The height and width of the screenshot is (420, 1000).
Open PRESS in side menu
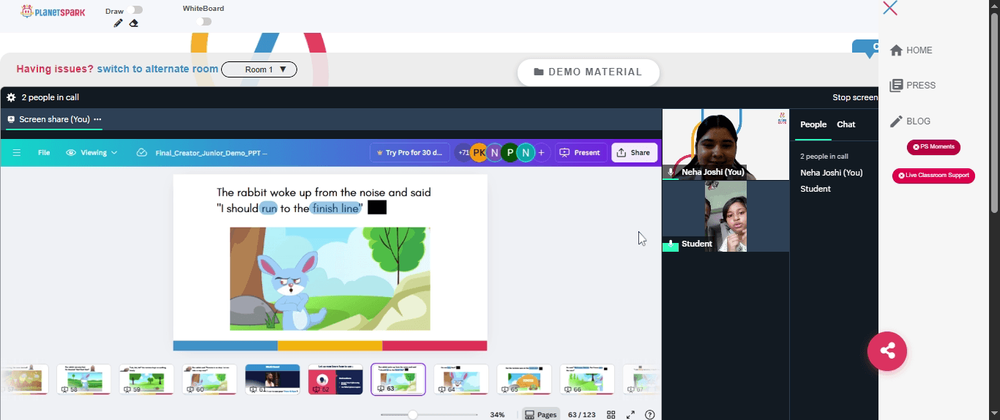click(913, 85)
